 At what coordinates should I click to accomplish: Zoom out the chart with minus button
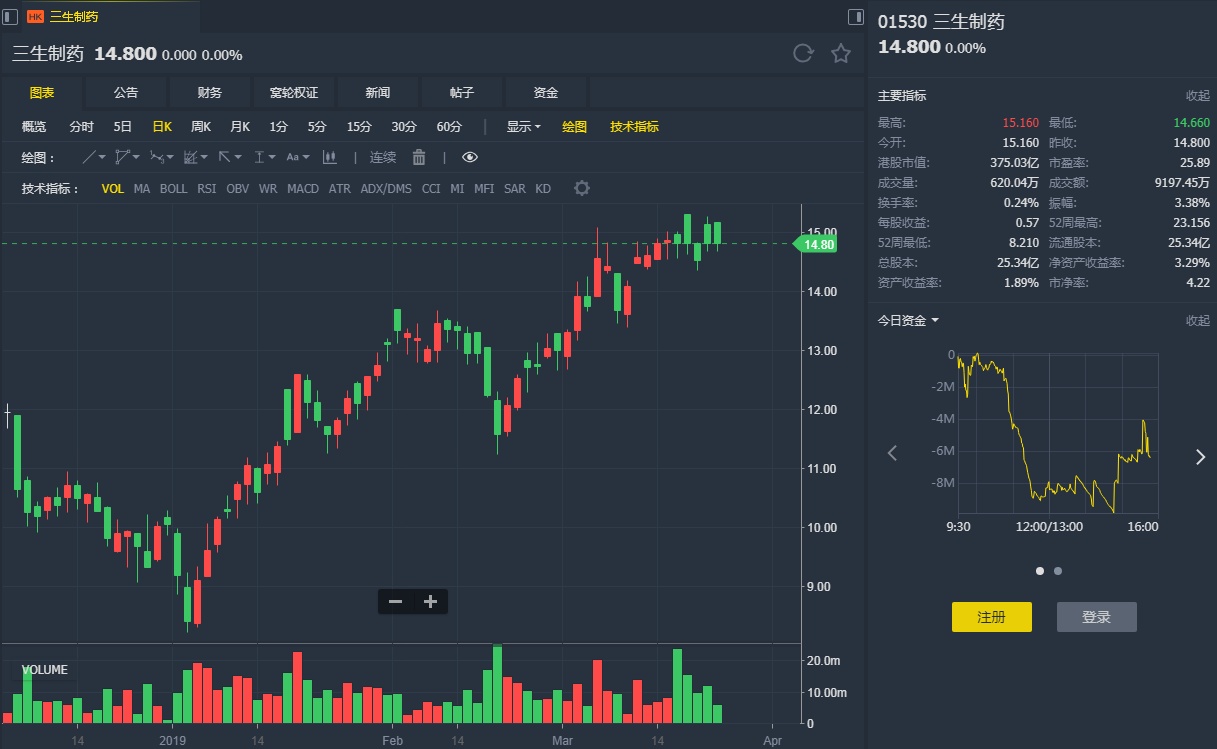pyautogui.click(x=395, y=601)
